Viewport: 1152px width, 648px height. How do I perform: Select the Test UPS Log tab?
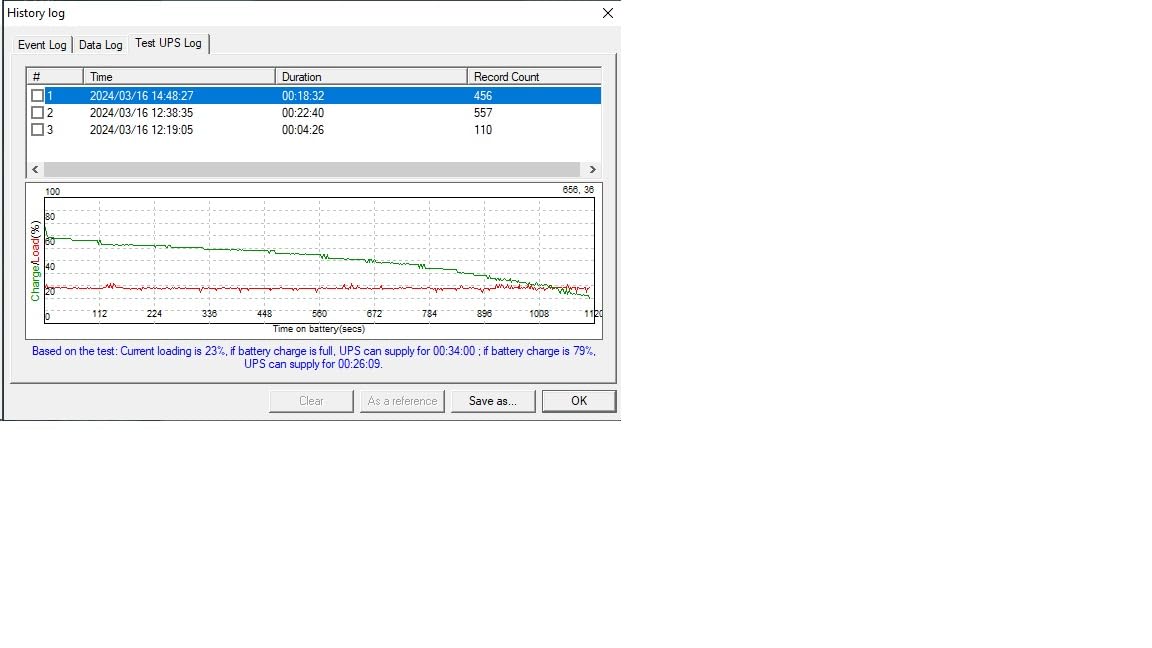pyautogui.click(x=168, y=43)
